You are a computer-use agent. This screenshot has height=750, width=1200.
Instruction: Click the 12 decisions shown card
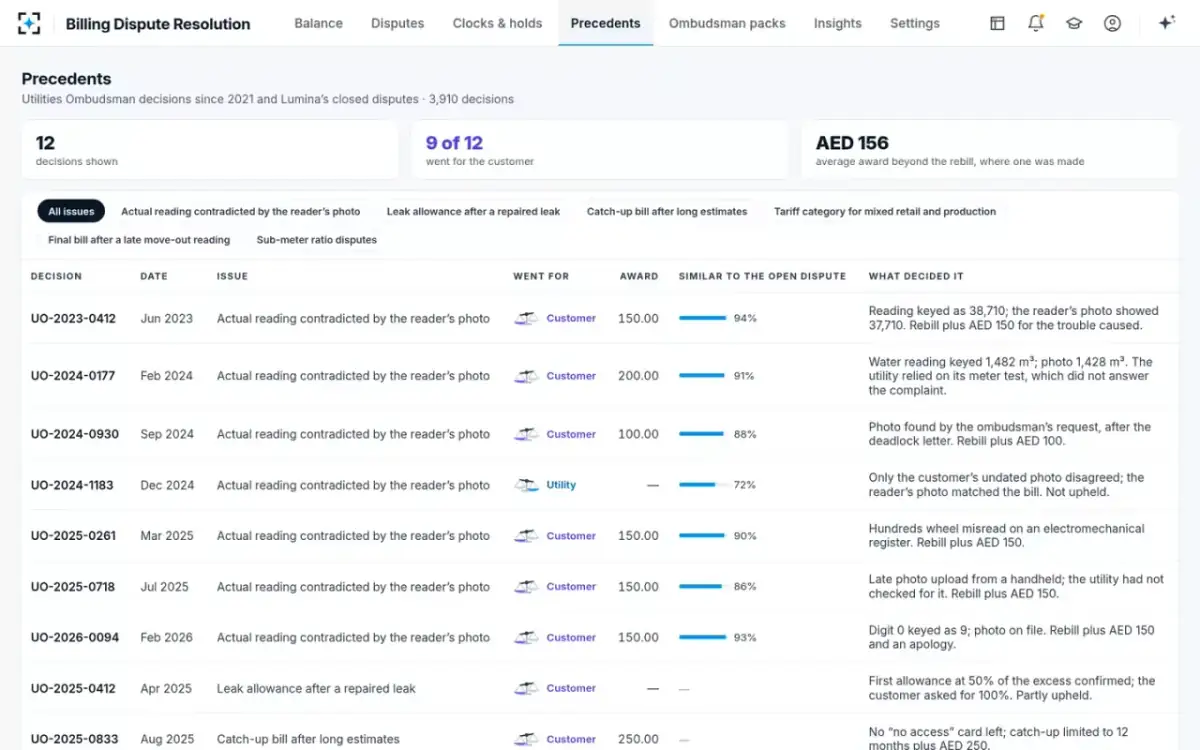pyautogui.click(x=210, y=150)
